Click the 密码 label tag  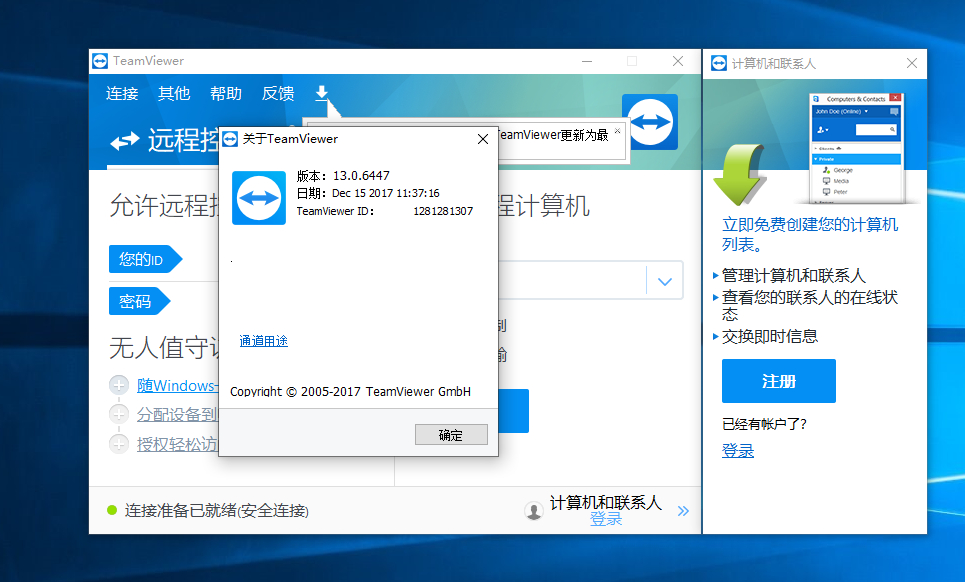click(139, 301)
